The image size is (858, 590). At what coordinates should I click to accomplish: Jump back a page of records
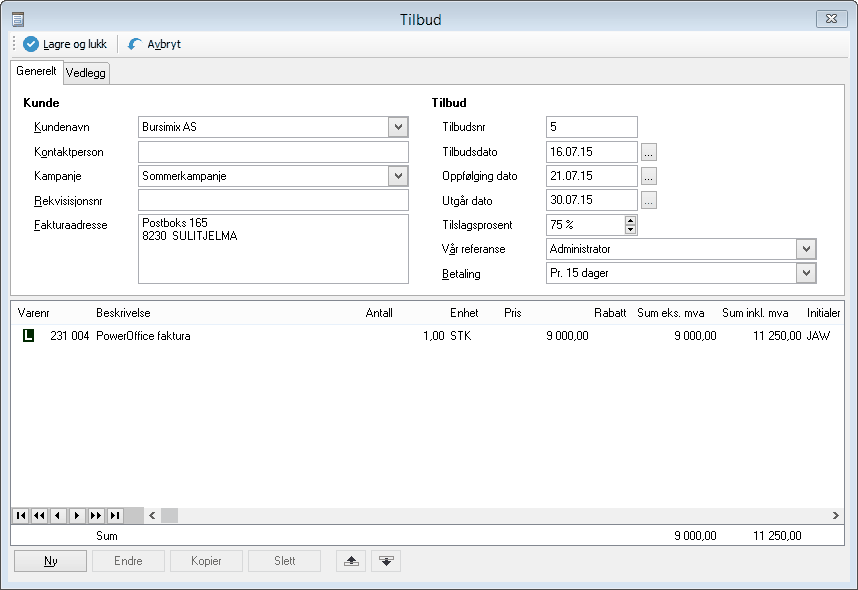pyautogui.click(x=39, y=515)
